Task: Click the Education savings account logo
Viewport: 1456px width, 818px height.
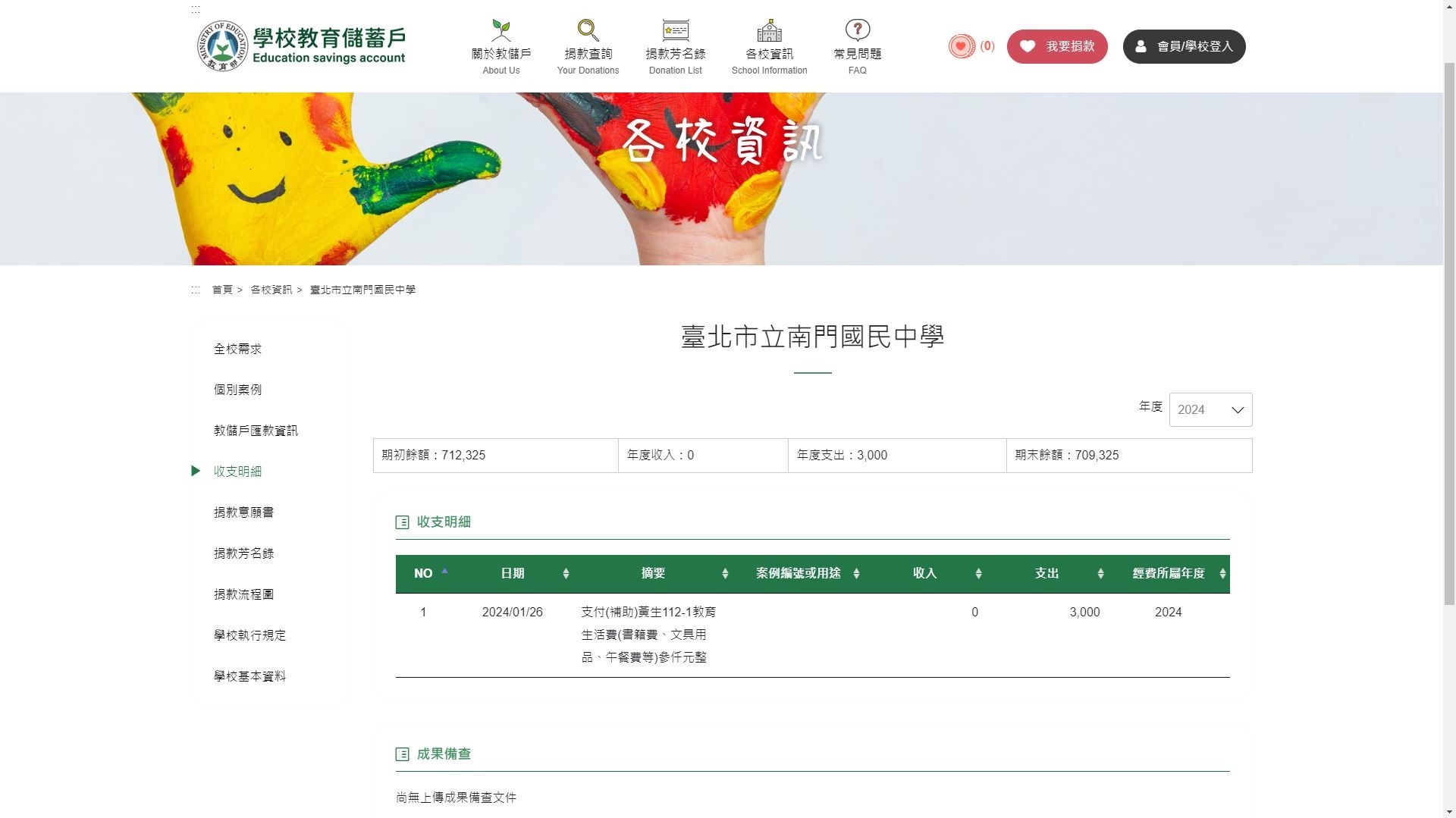Action: click(x=301, y=45)
